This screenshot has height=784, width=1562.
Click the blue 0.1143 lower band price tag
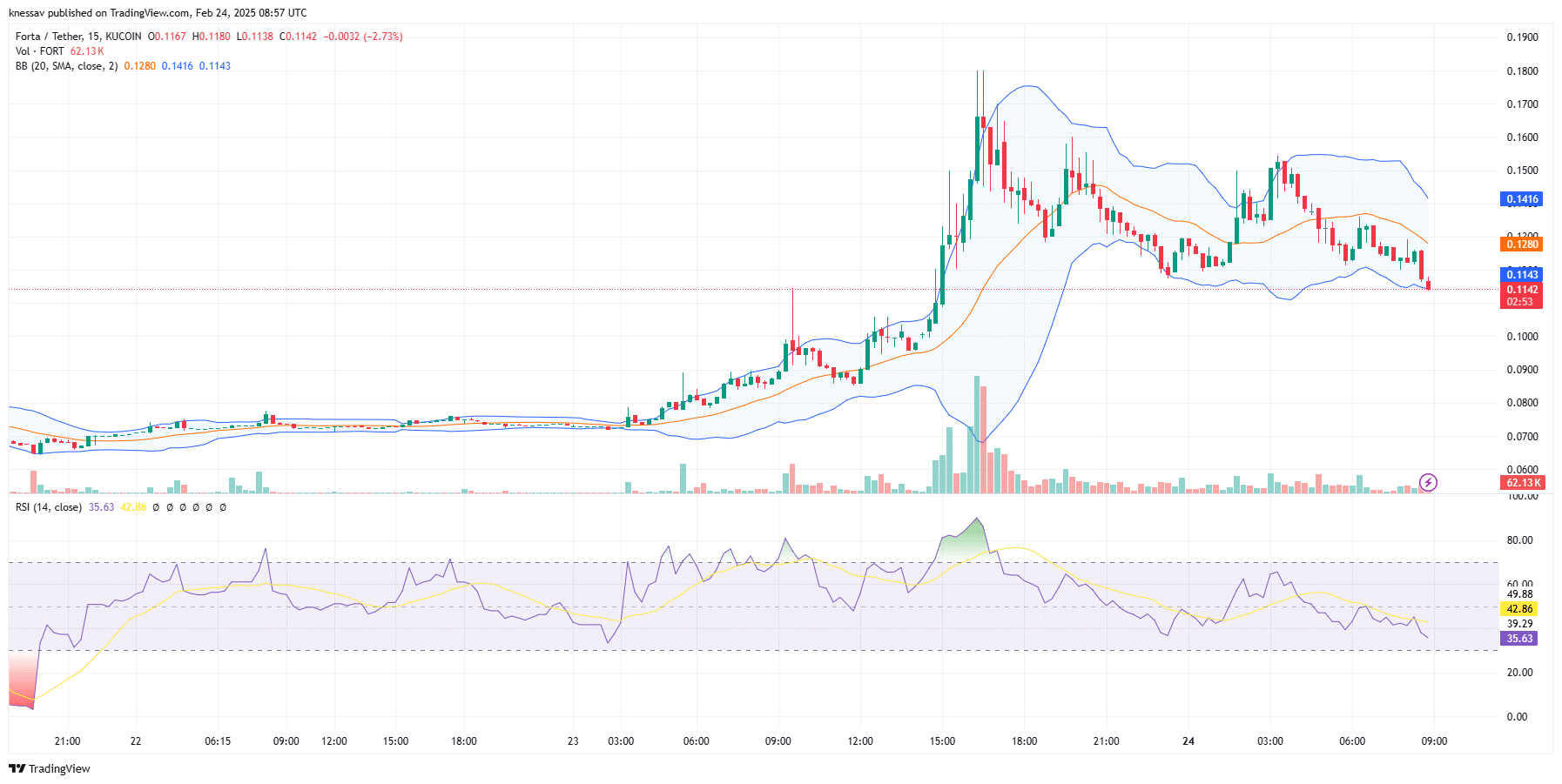click(1522, 275)
